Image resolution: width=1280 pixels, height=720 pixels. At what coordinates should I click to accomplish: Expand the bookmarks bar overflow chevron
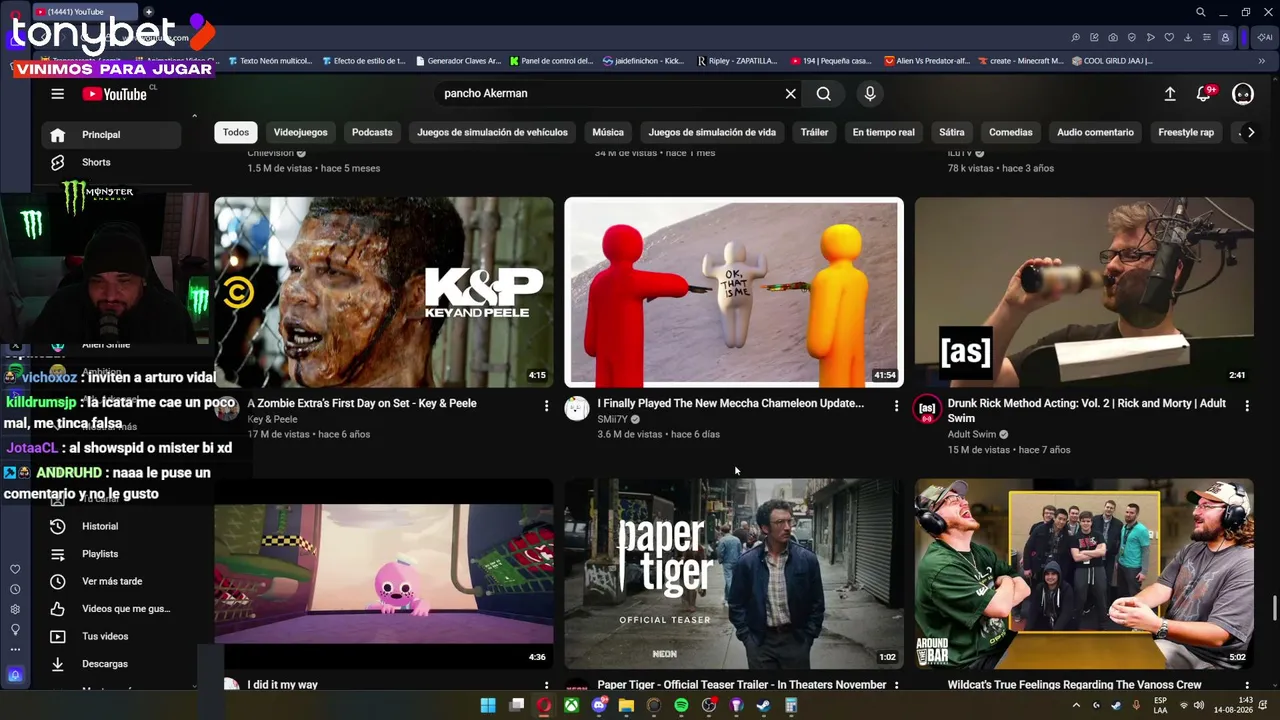pyautogui.click(x=1261, y=61)
